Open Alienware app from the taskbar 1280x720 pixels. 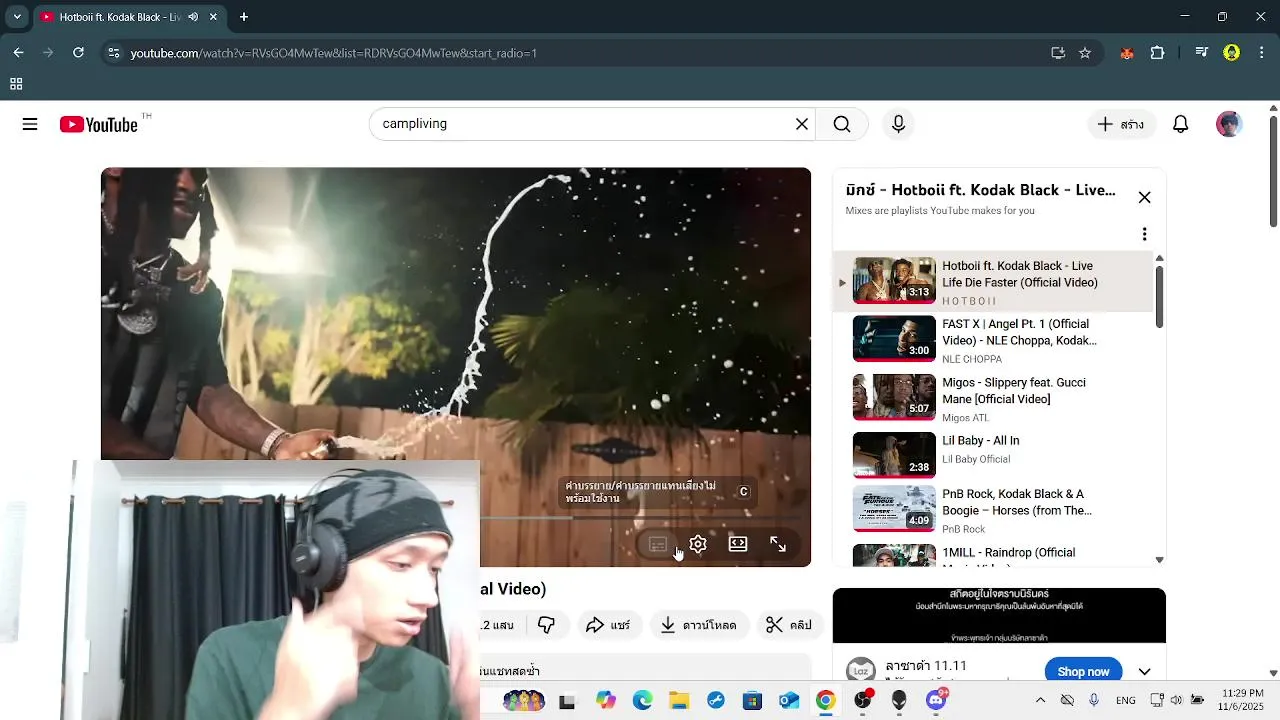pos(899,701)
